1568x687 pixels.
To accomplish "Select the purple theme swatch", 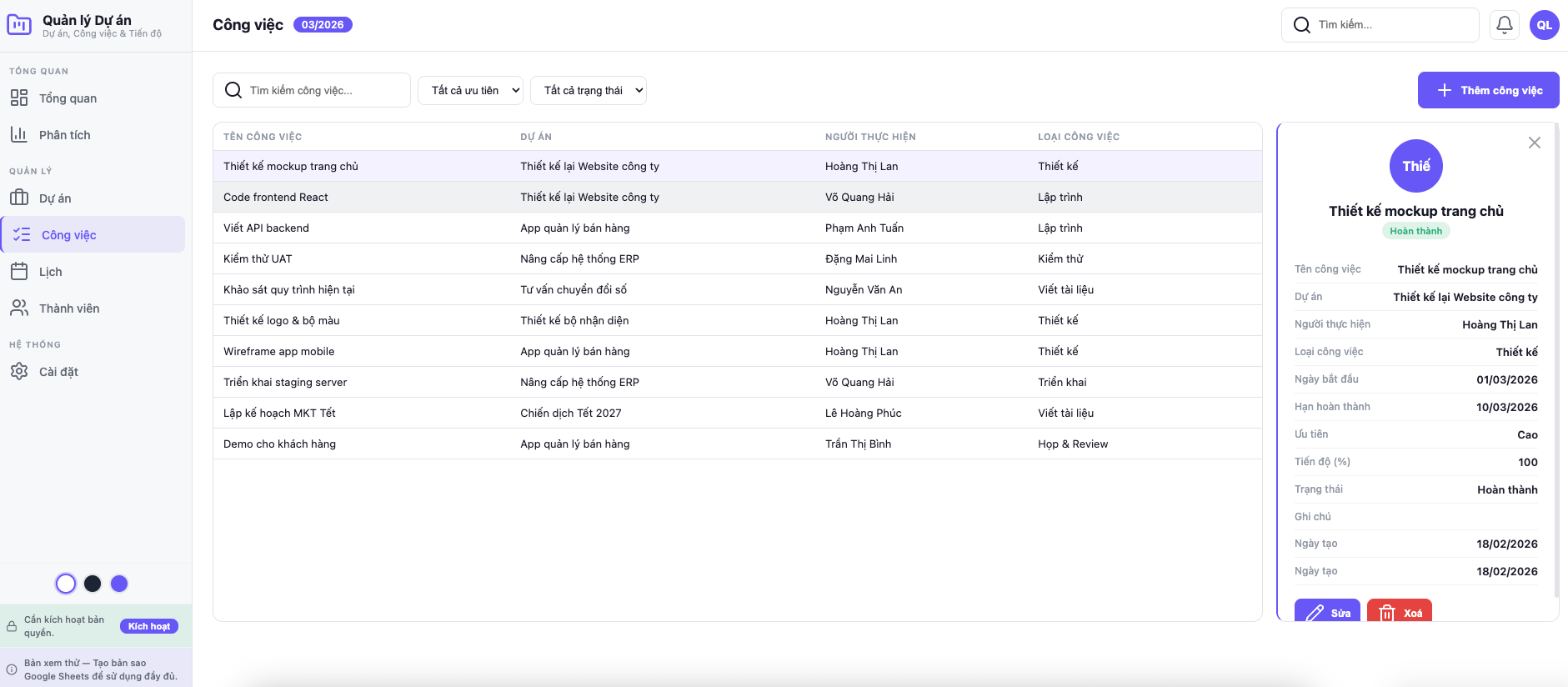I will (119, 584).
